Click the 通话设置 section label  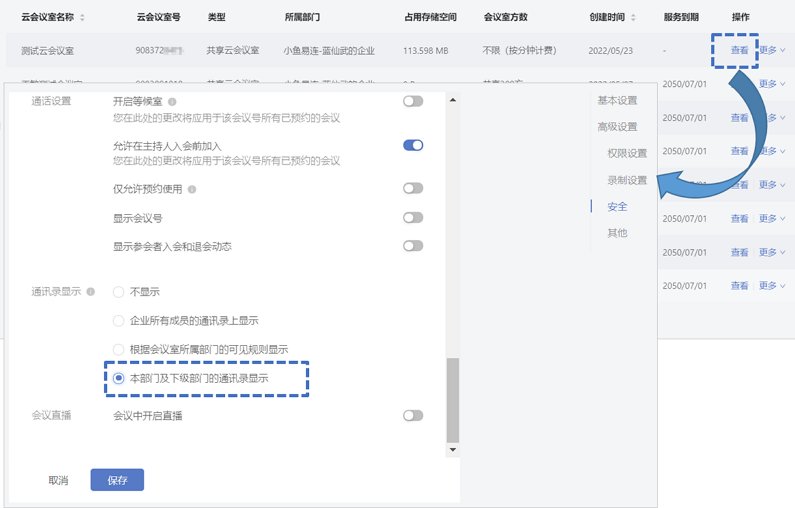coord(51,101)
